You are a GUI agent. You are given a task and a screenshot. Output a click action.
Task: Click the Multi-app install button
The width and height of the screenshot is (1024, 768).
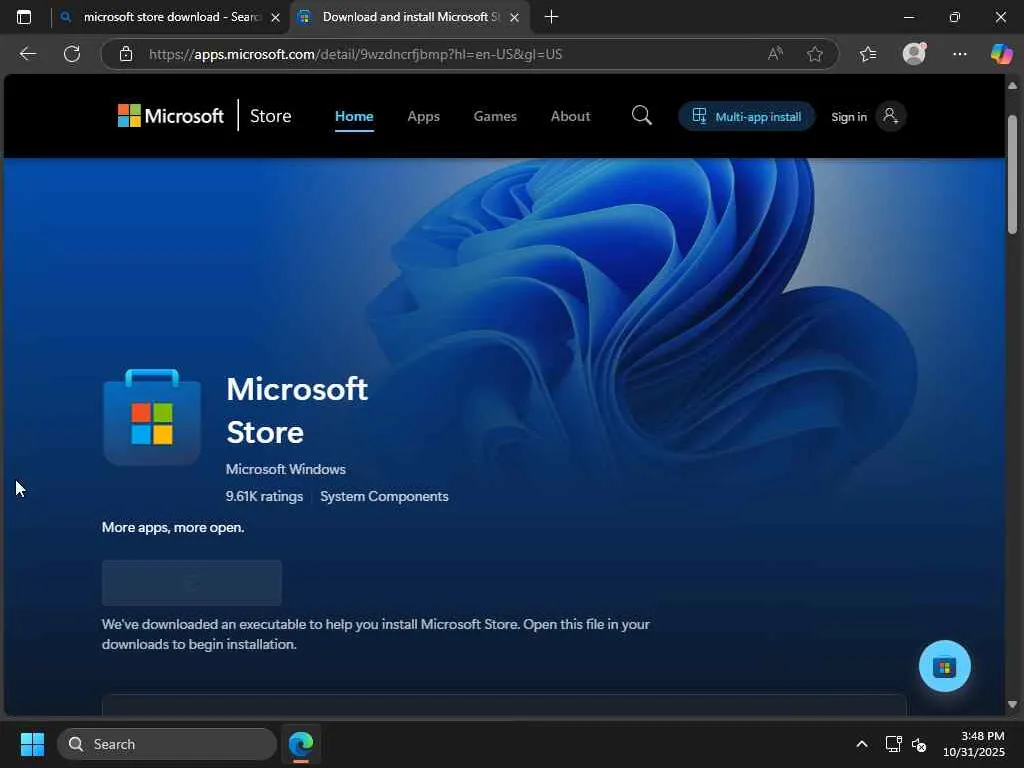(x=746, y=116)
